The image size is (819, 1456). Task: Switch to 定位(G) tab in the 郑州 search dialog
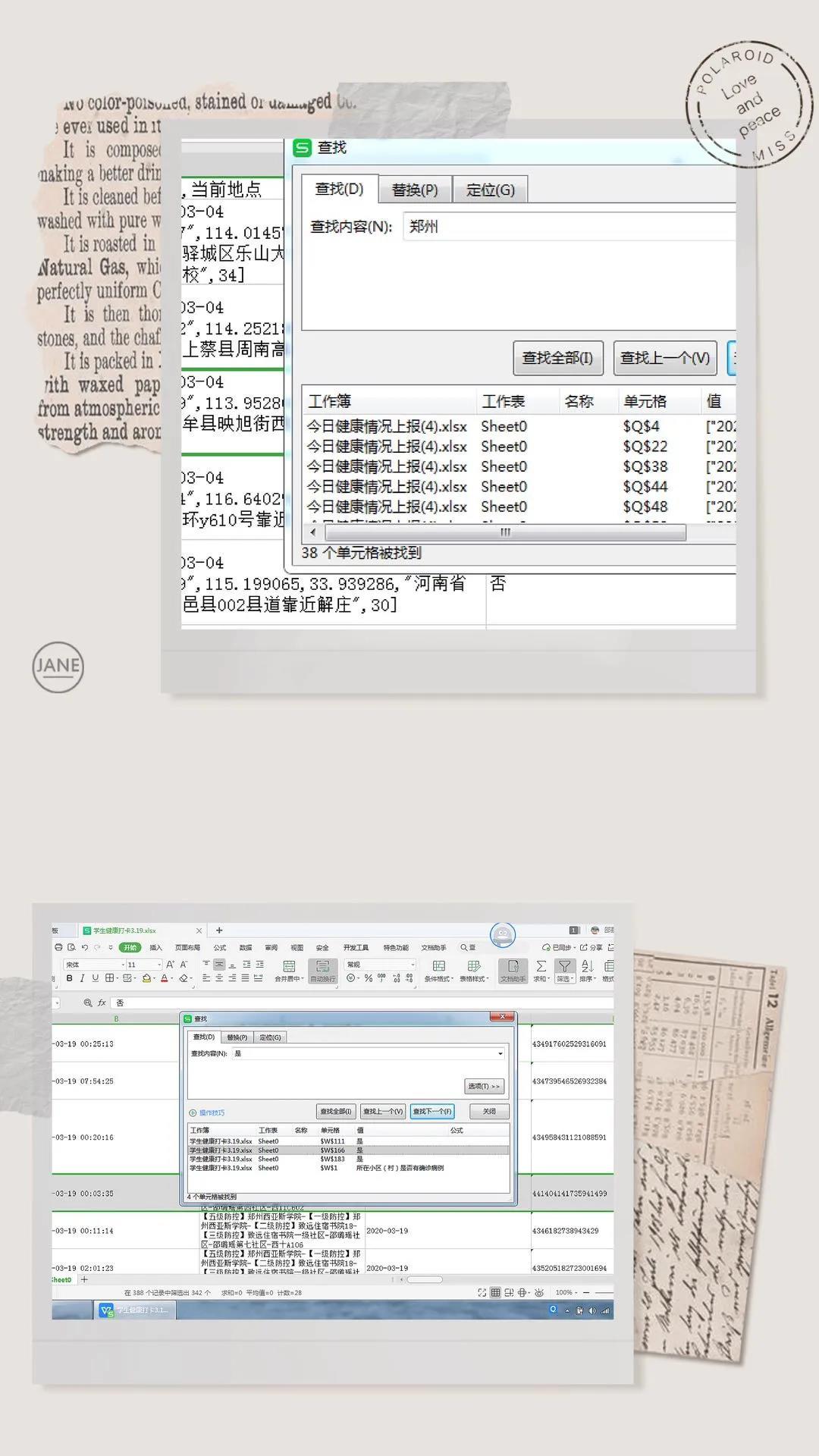pyautogui.click(x=490, y=190)
